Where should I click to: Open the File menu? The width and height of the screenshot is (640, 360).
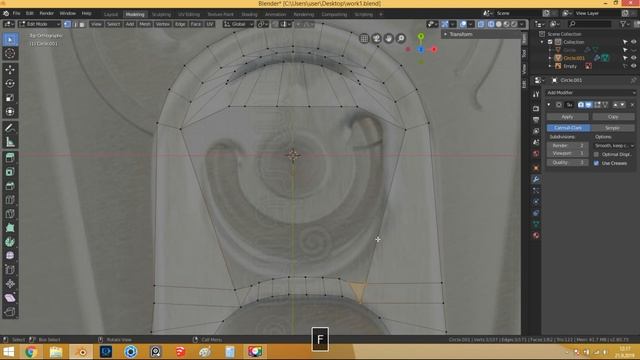click(x=16, y=13)
